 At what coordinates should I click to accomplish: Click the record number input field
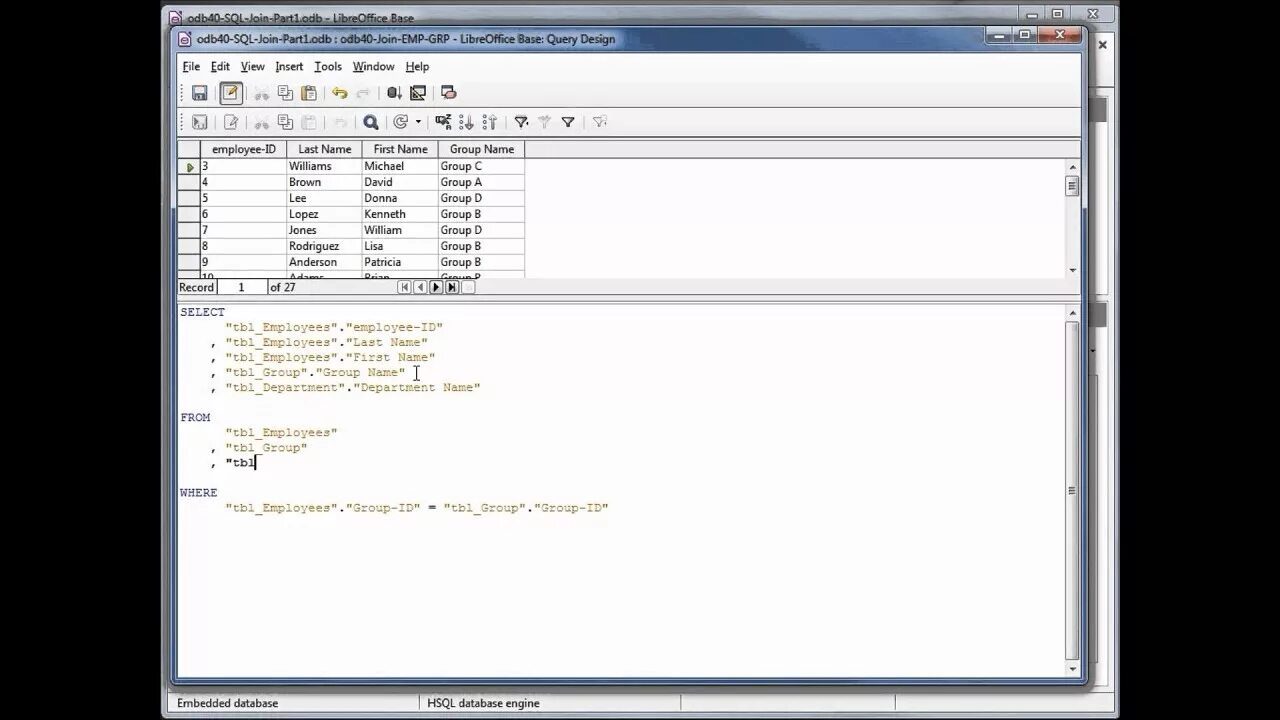[x=241, y=287]
